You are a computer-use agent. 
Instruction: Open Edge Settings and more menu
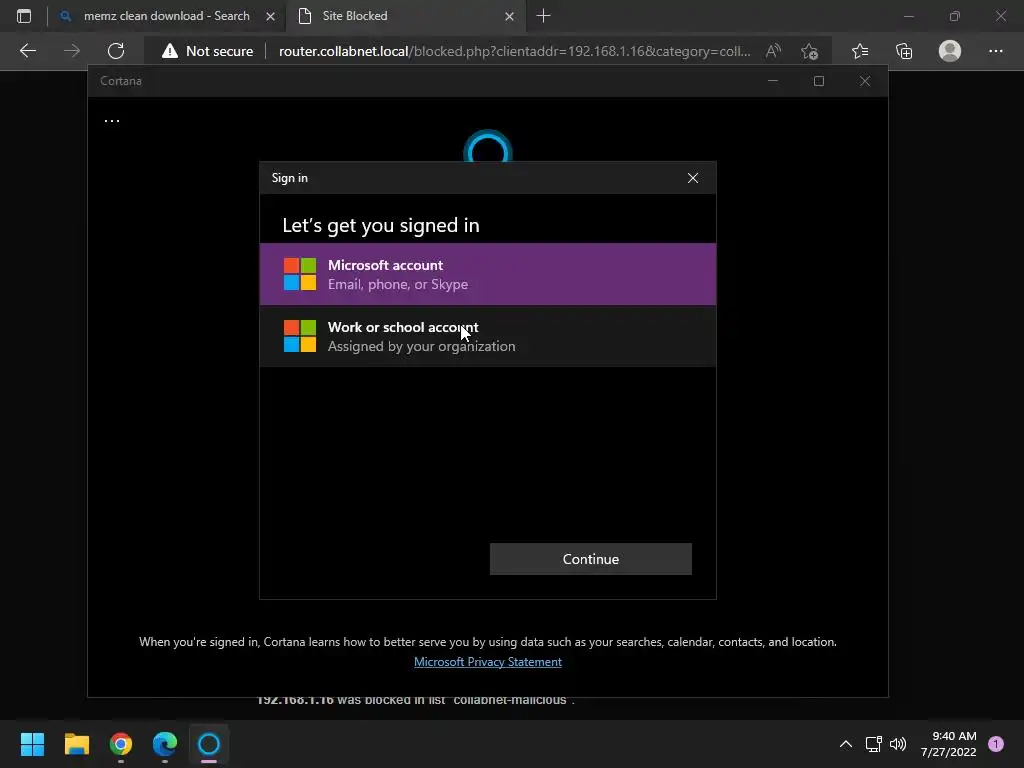pyautogui.click(x=995, y=51)
